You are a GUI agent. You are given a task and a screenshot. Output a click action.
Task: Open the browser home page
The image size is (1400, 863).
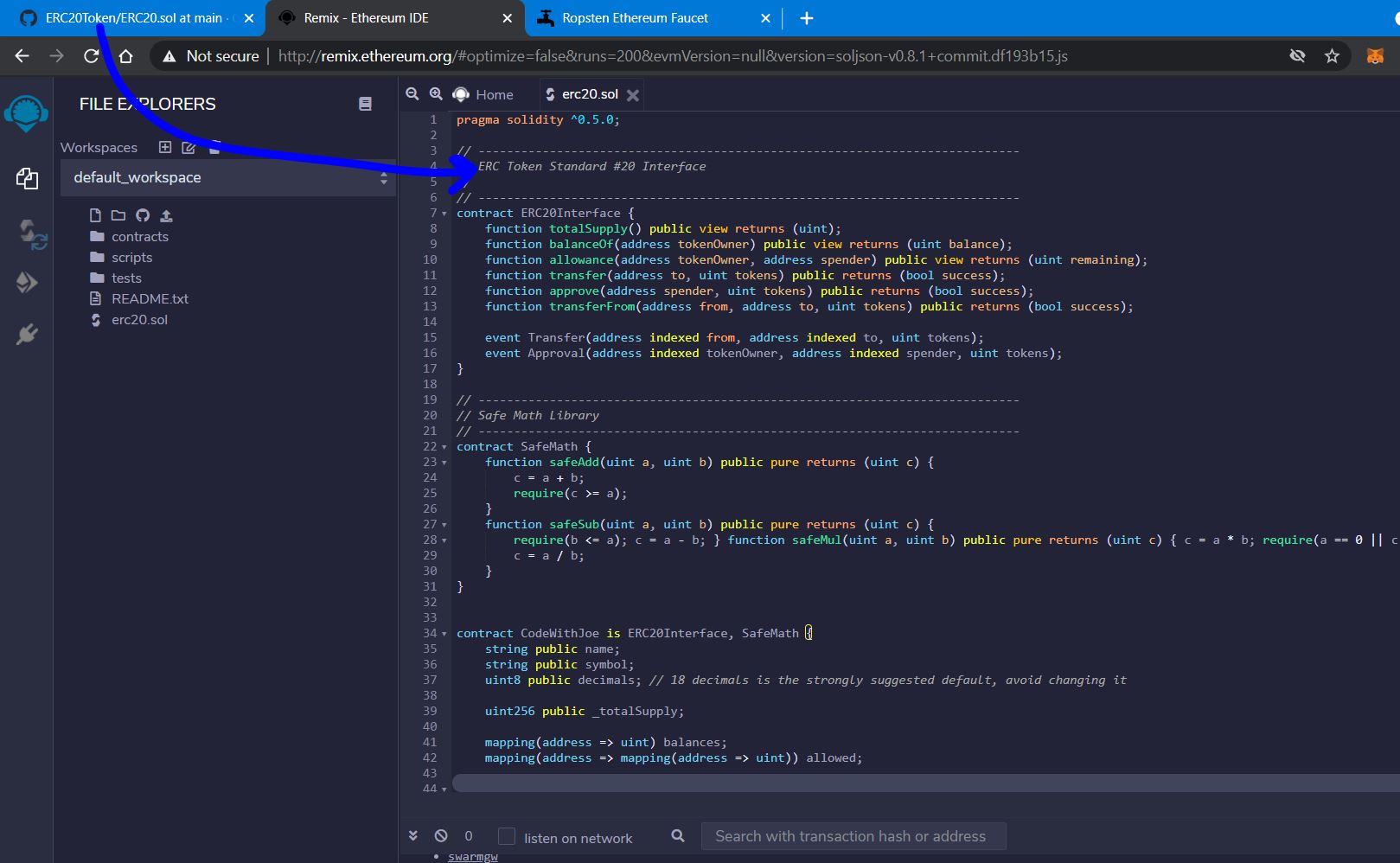(126, 55)
